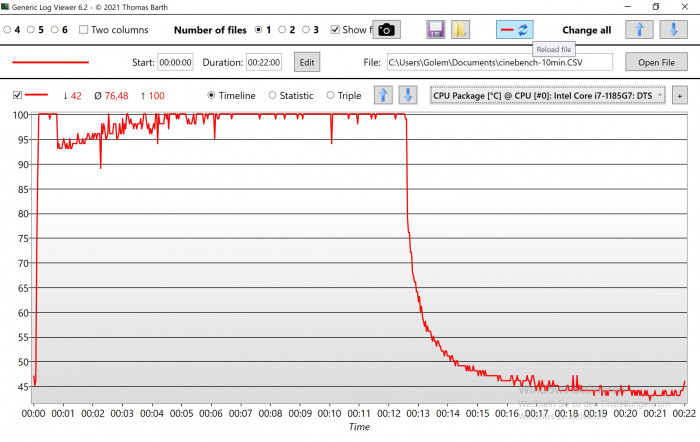Click the camera screenshot icon
The height and width of the screenshot is (442, 700).
tap(386, 30)
